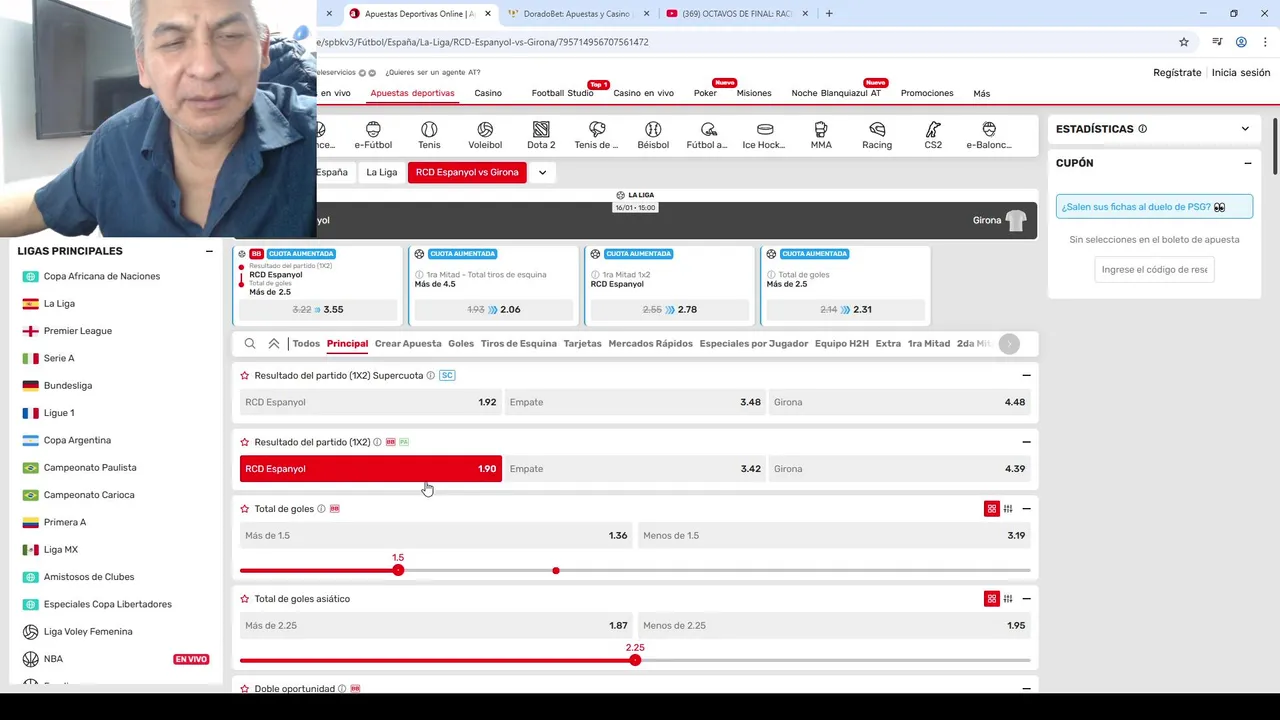
Task: Select Empate at 3.42 odds
Action: click(x=635, y=469)
